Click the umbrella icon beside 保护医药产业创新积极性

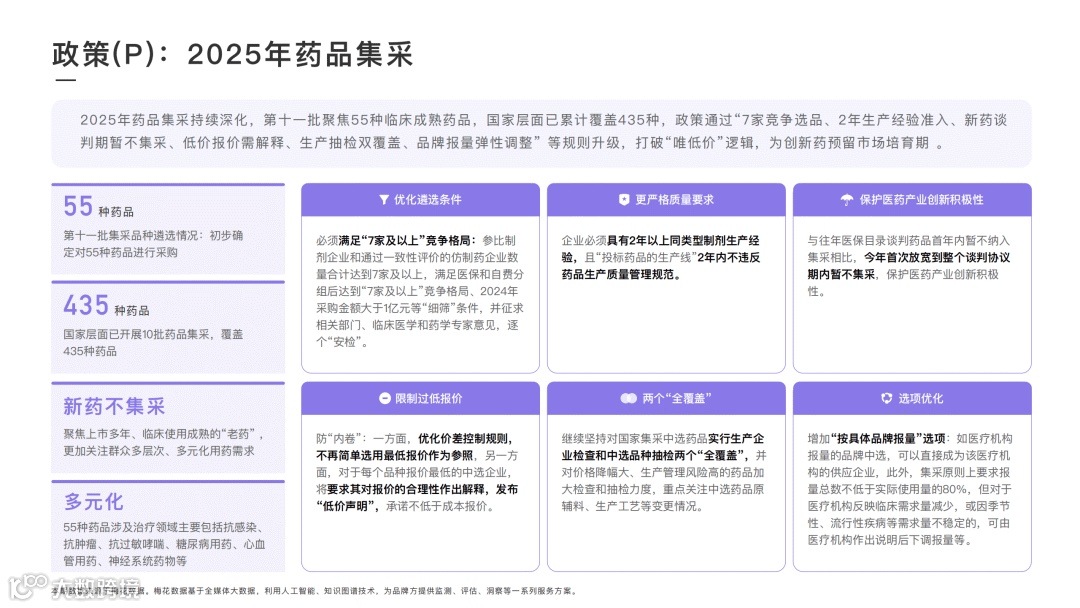(x=847, y=200)
